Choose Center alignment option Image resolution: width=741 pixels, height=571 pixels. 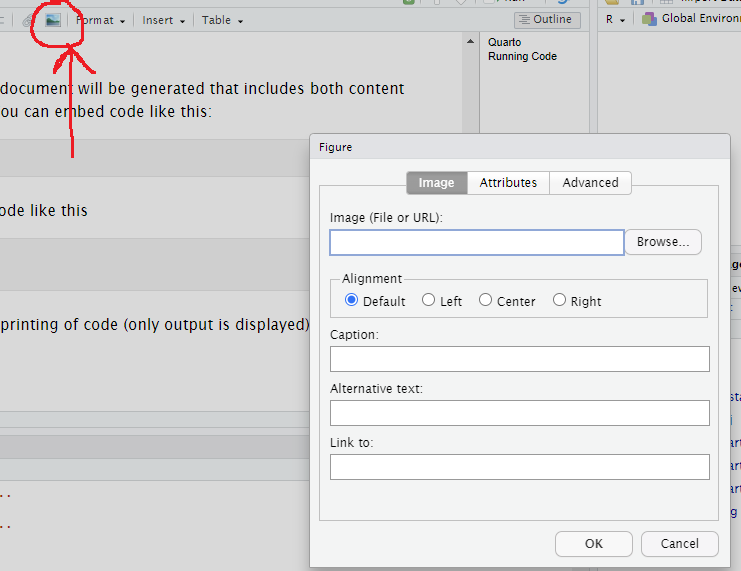tap(486, 300)
